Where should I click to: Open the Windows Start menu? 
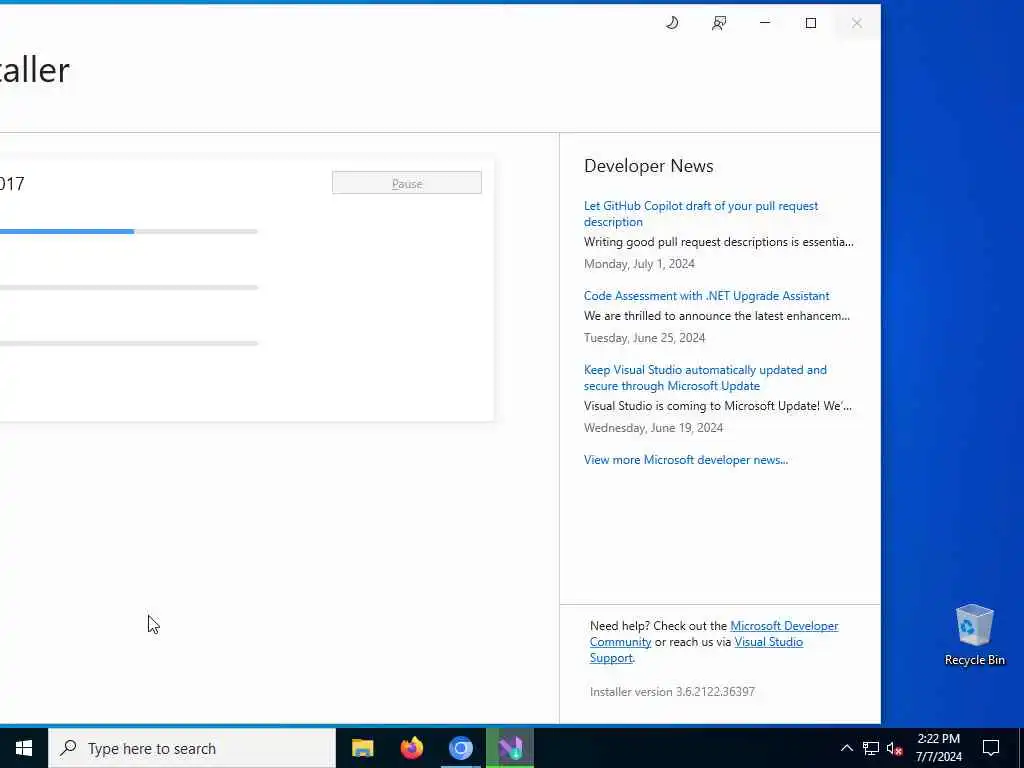[x=24, y=748]
